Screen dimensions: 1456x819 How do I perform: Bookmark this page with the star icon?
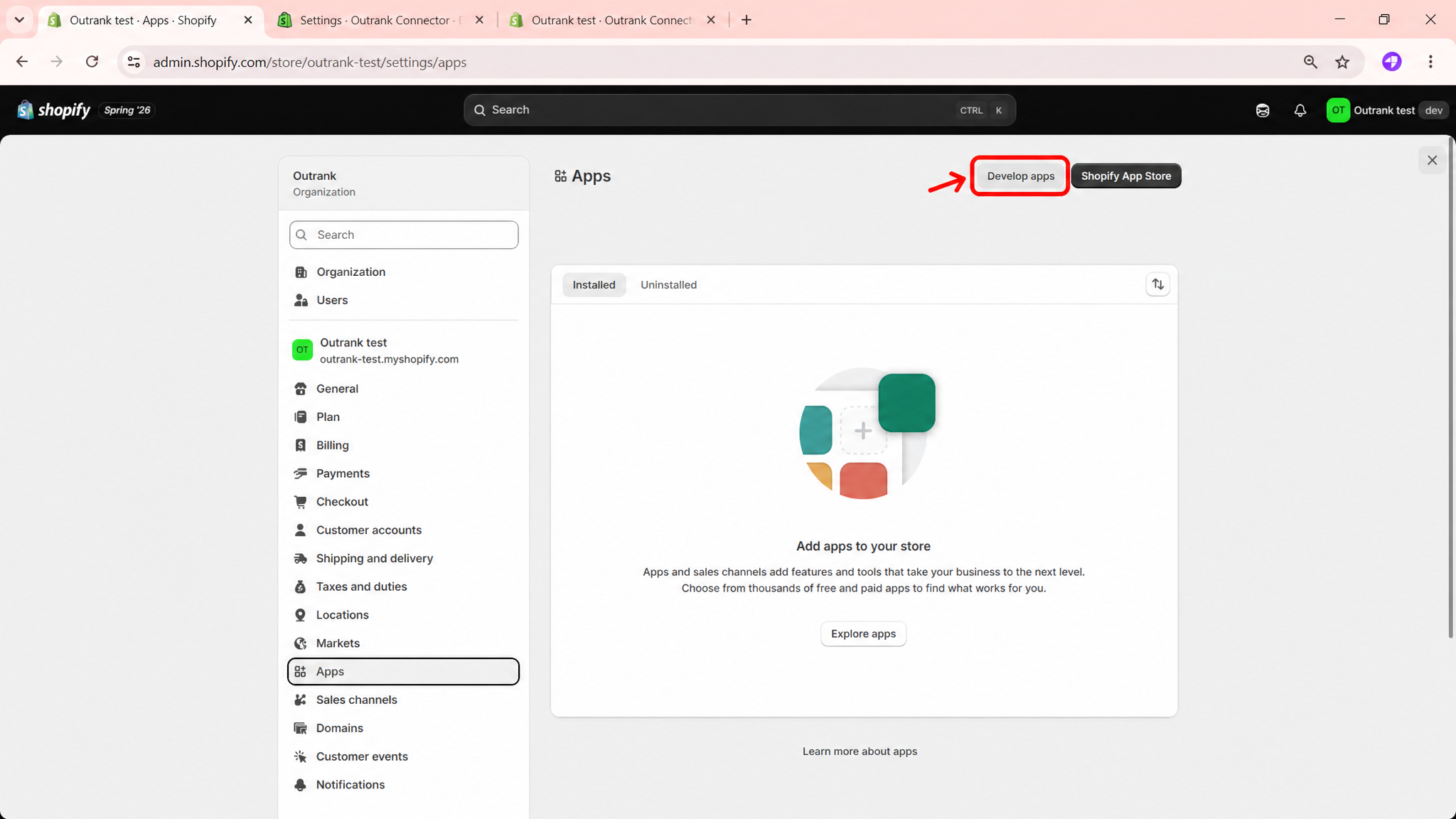(1342, 62)
